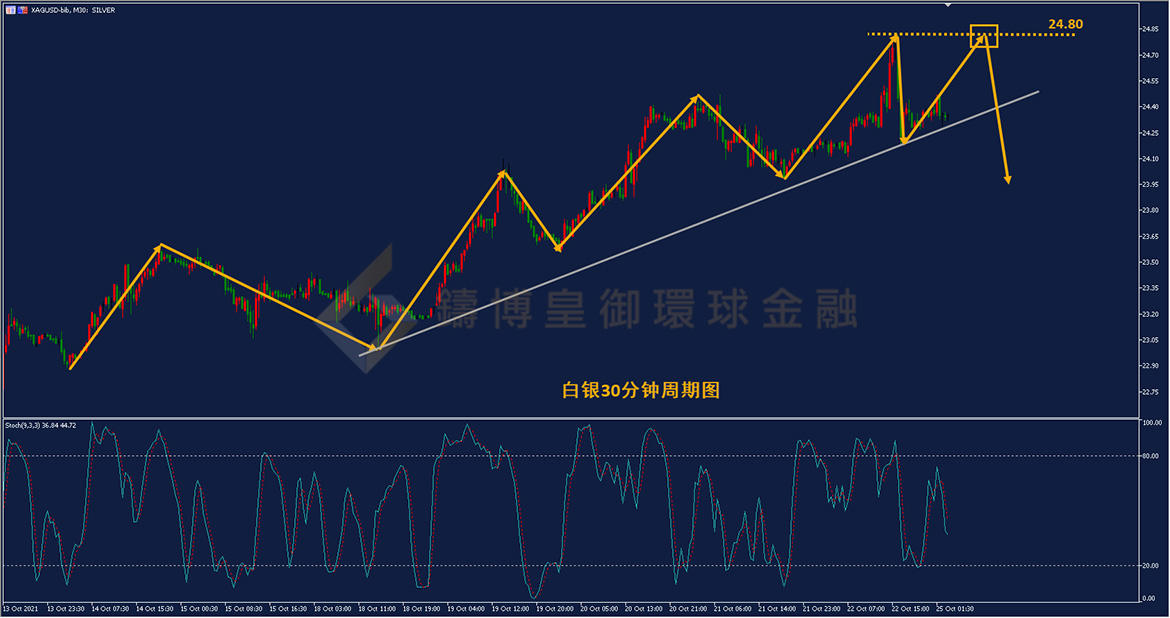Click the 19 Oct 12:00 time axis label
The width and height of the screenshot is (1170, 618).
(x=506, y=608)
